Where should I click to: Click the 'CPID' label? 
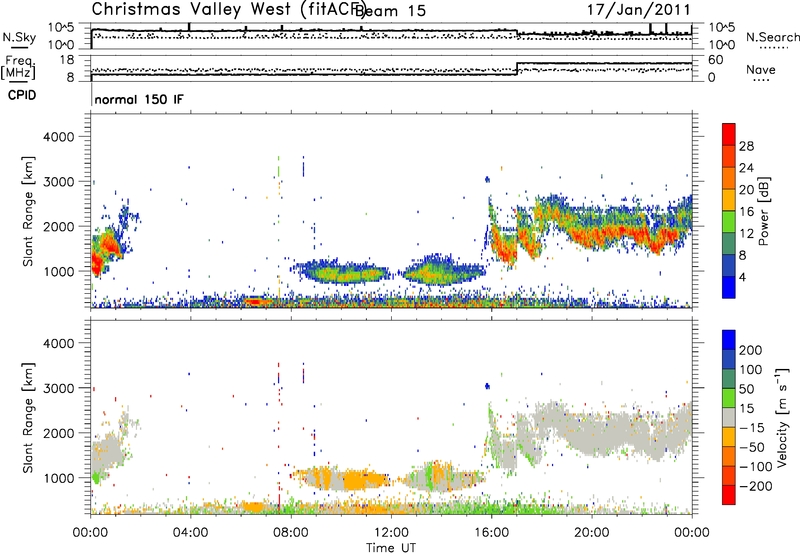click(x=21, y=95)
